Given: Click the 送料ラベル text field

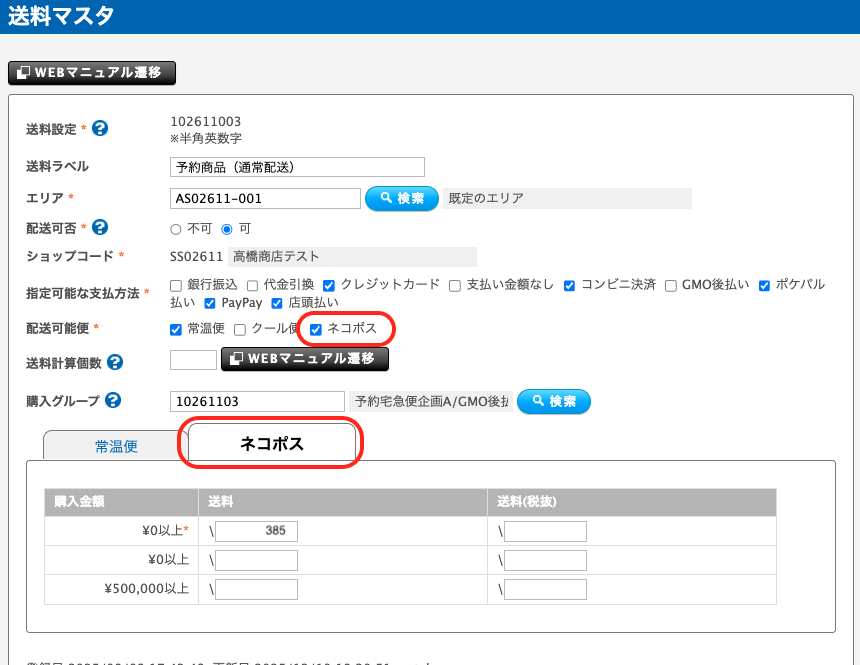Looking at the screenshot, I should pyautogui.click(x=297, y=167).
